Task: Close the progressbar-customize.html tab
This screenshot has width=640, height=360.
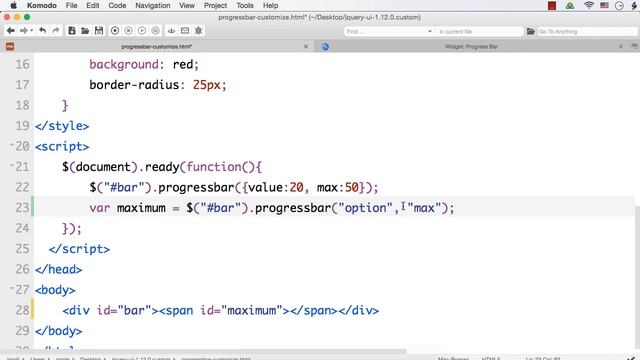Action: coord(306,47)
